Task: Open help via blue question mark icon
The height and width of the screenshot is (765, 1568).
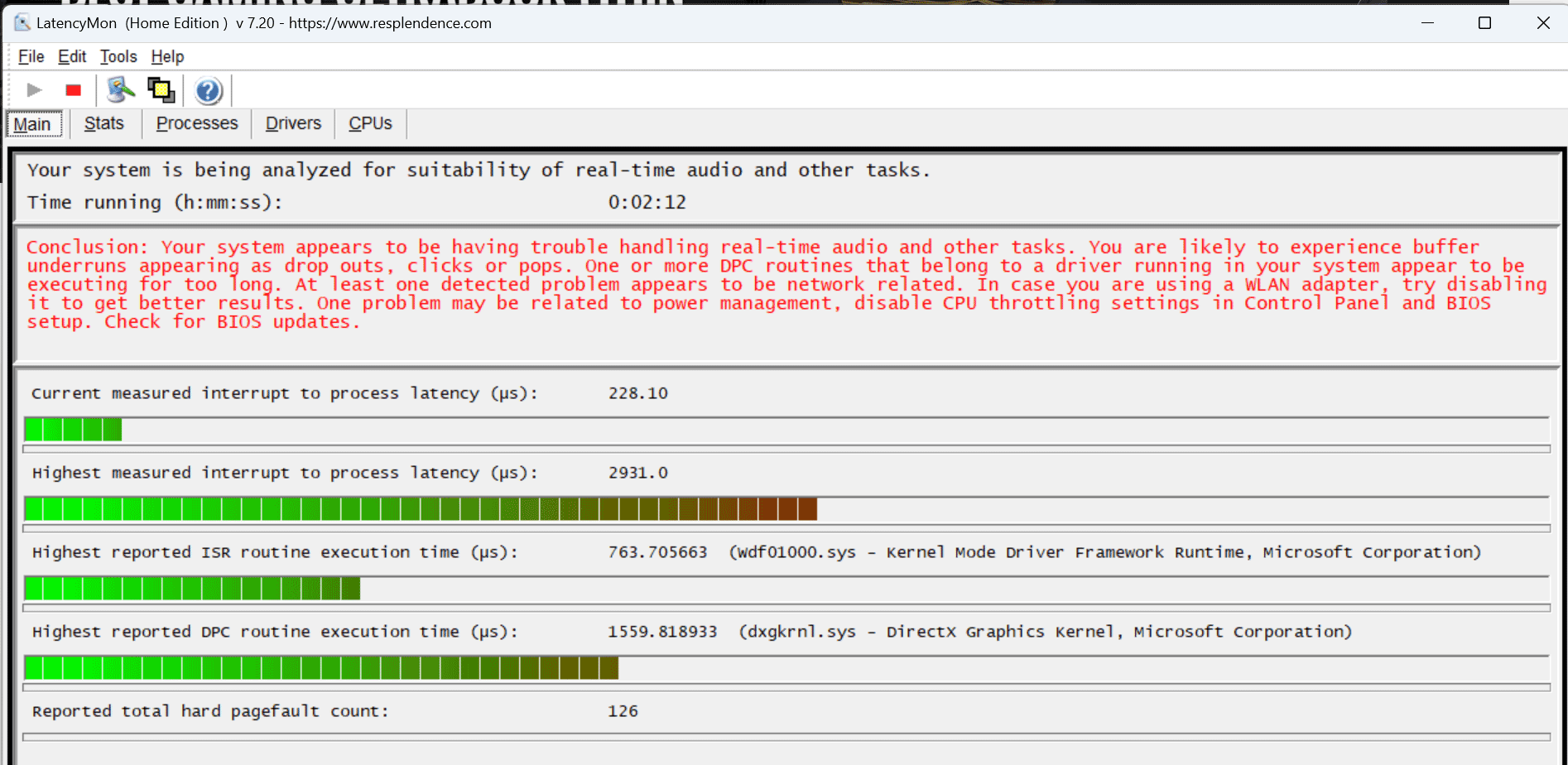Action: coord(209,90)
